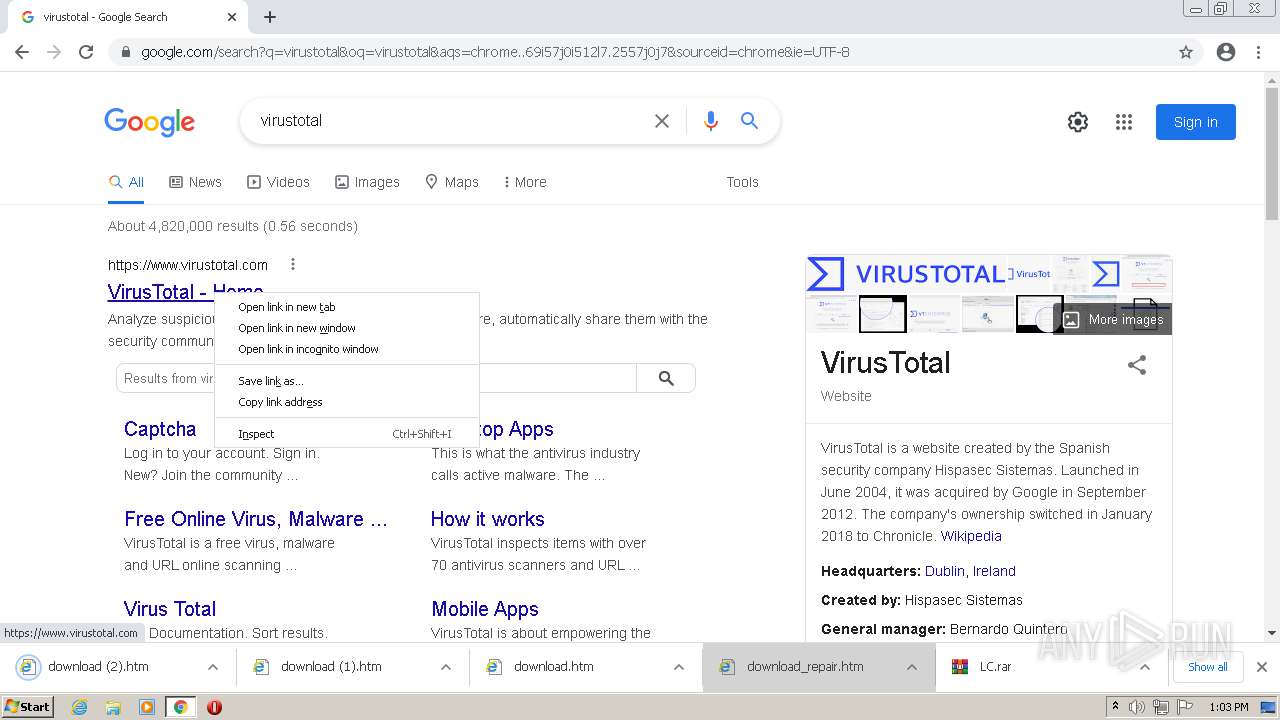
Task: Click site search magnifier button
Action: point(666,378)
